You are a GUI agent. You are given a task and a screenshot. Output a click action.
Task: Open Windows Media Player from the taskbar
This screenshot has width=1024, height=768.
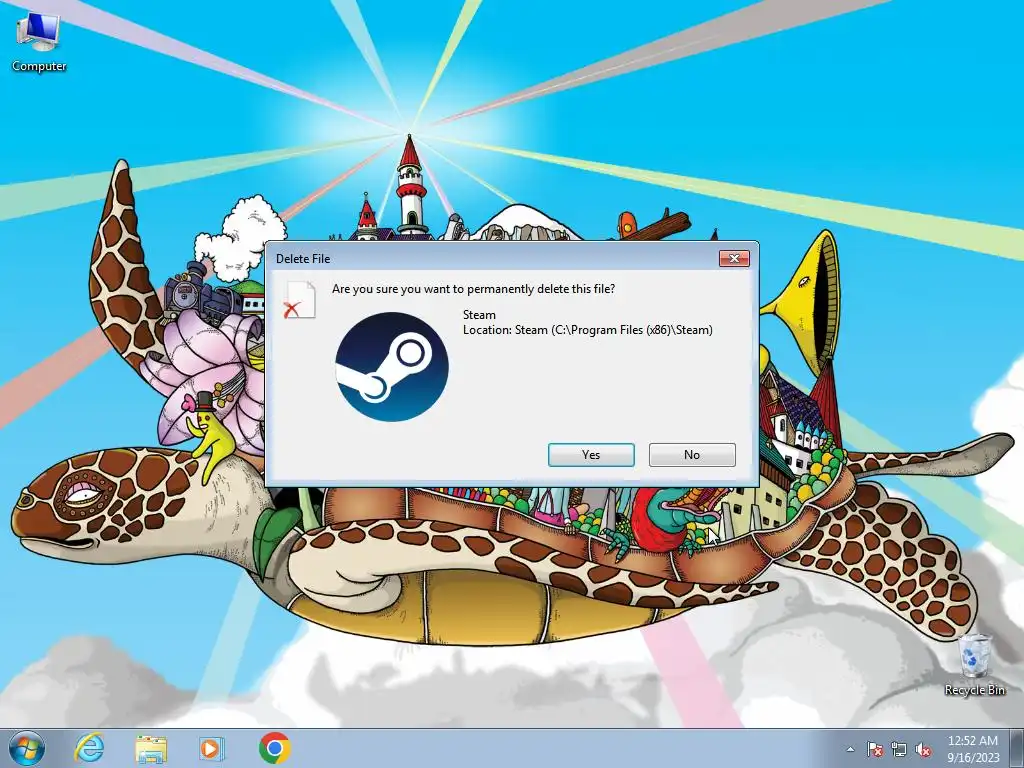click(x=211, y=748)
